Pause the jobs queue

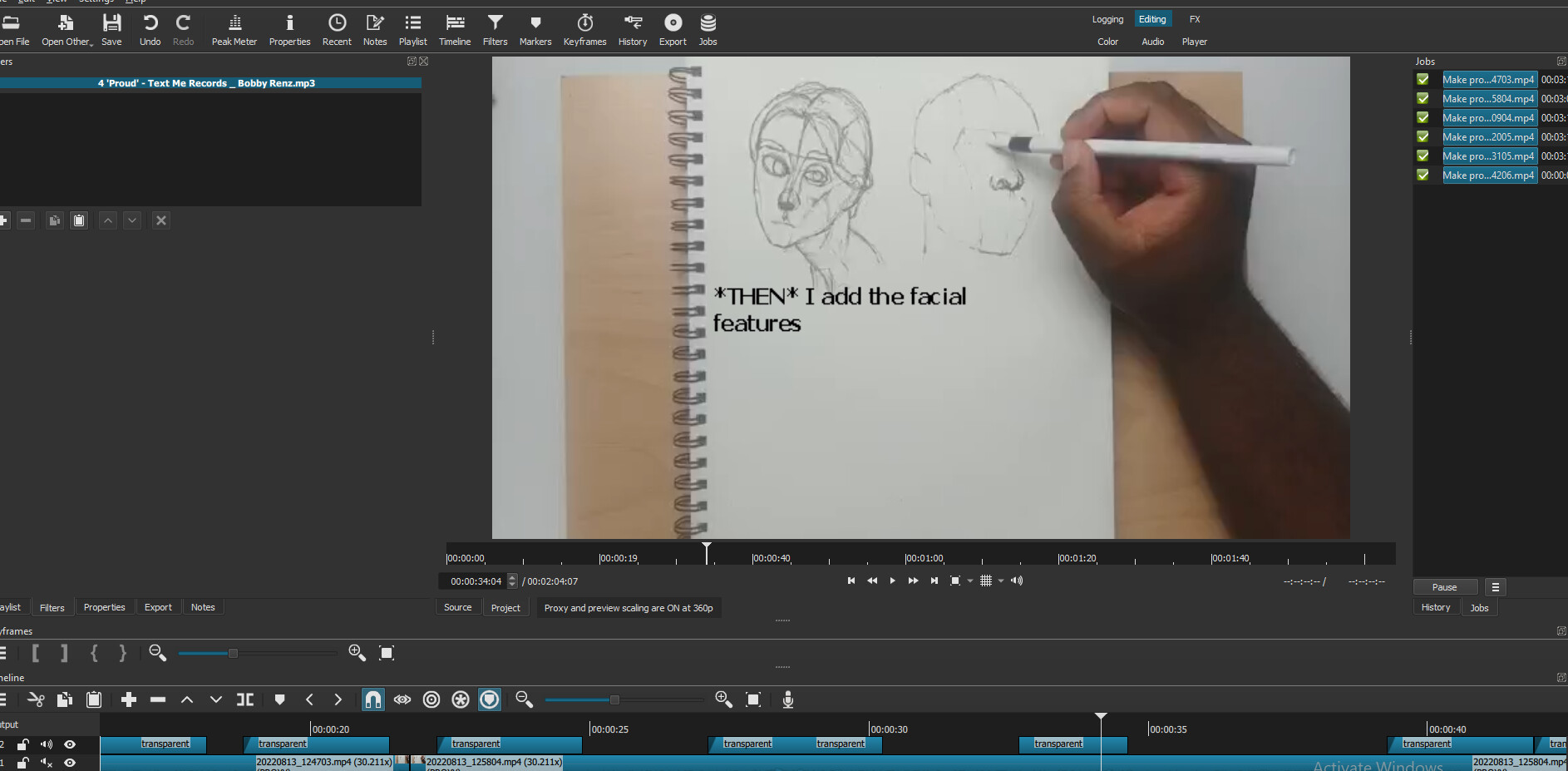[1445, 587]
